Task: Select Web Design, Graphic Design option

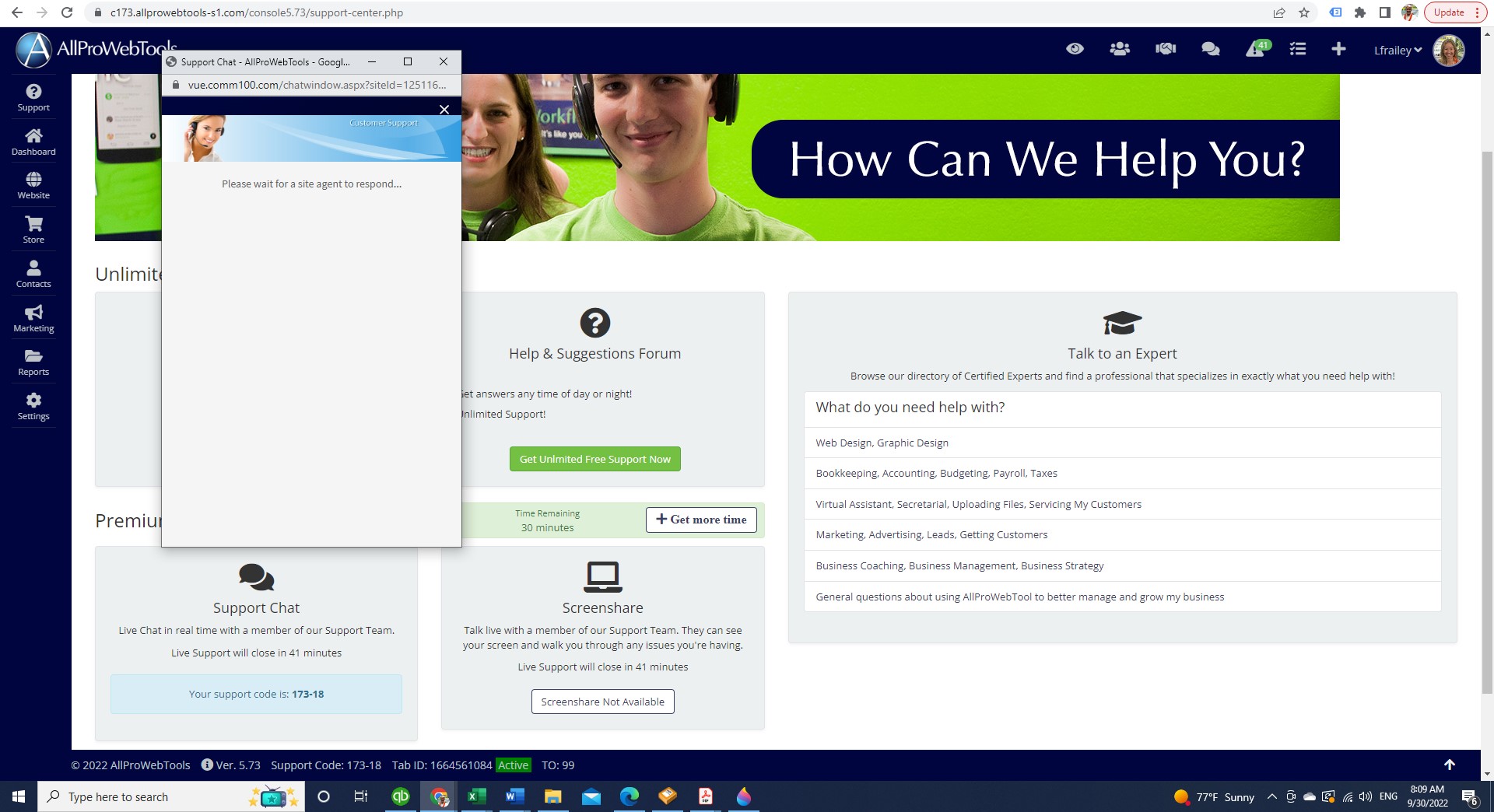Action: click(1122, 443)
